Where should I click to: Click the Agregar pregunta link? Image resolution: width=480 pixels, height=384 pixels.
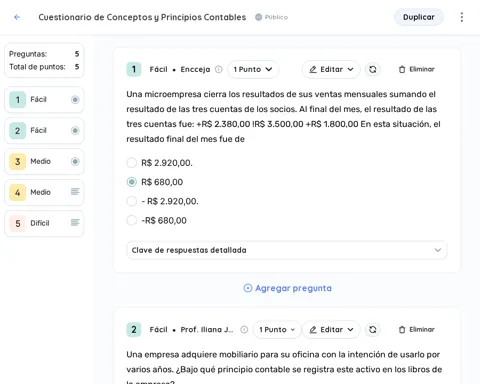[x=288, y=288]
